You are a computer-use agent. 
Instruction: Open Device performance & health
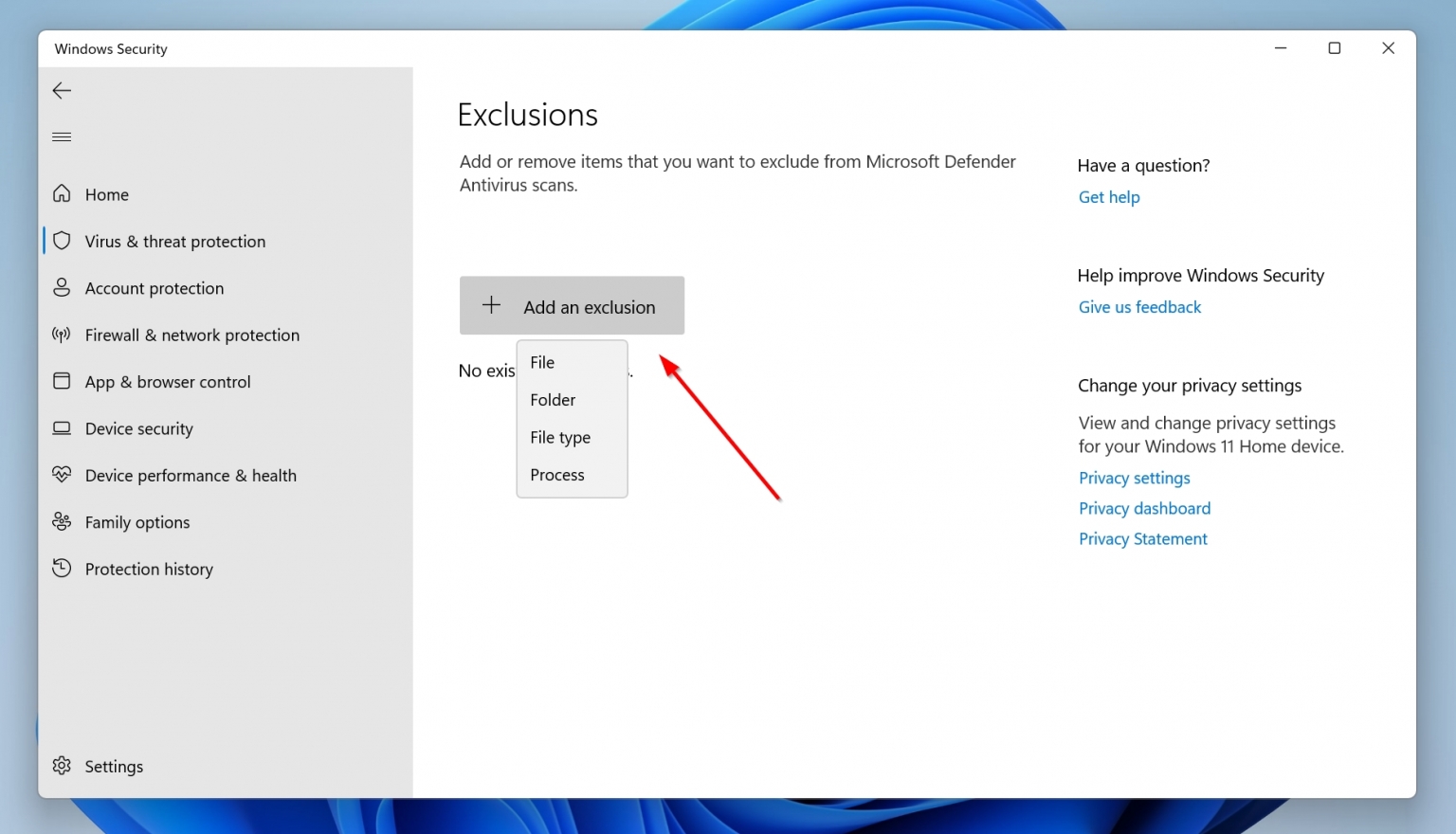click(191, 475)
